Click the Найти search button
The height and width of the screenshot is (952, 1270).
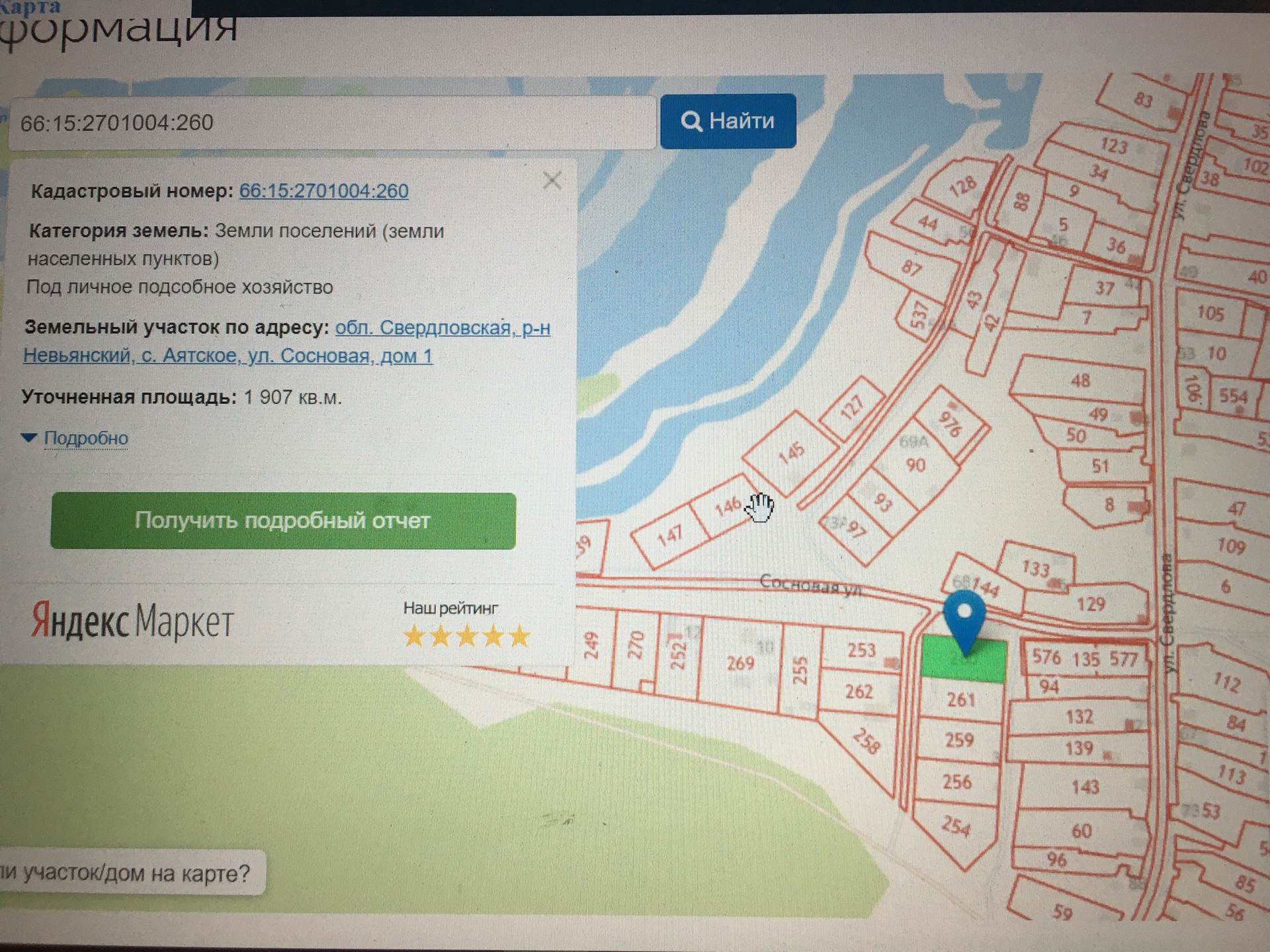(728, 121)
